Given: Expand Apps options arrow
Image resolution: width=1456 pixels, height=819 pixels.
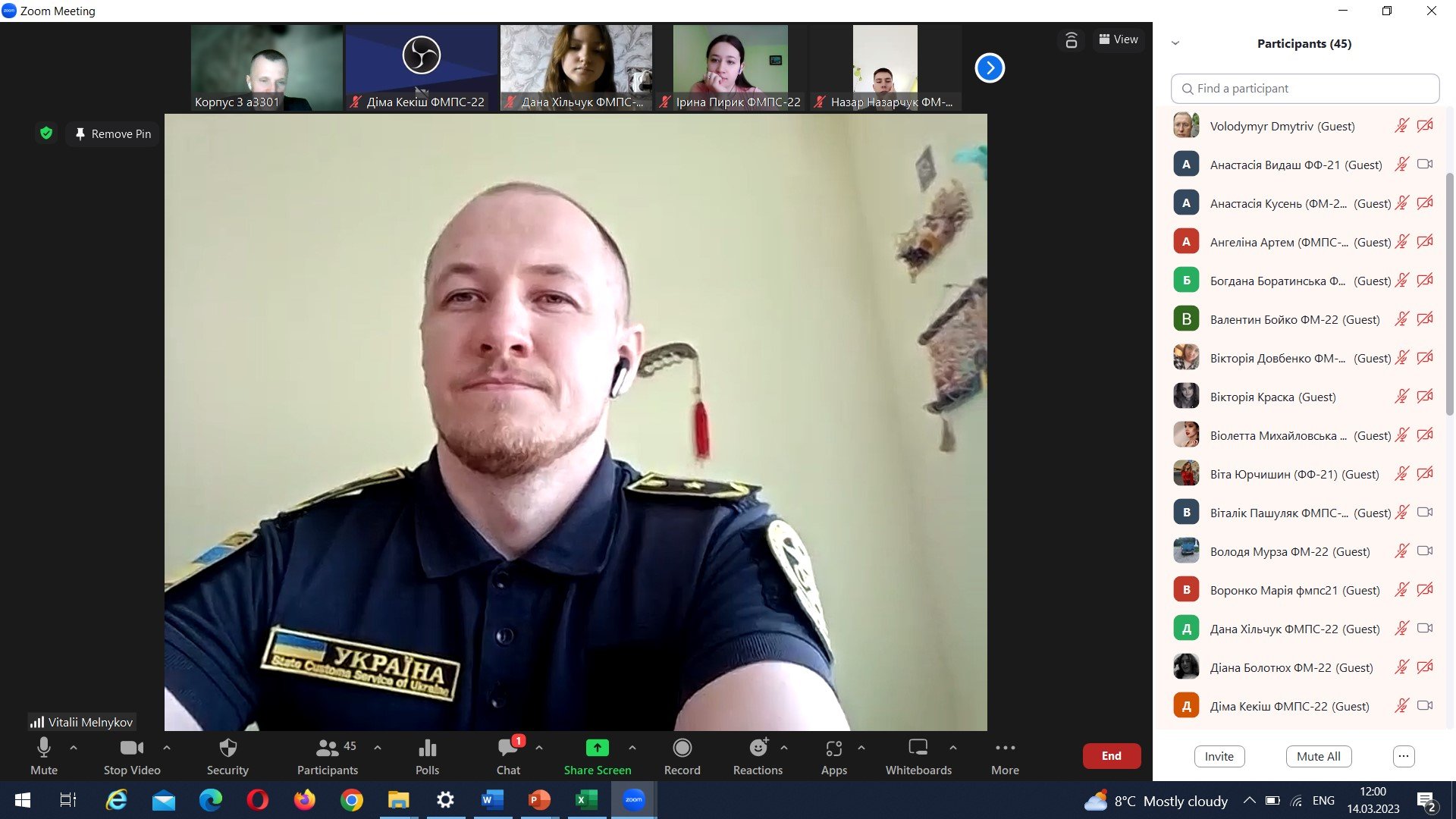Looking at the screenshot, I should click(861, 748).
